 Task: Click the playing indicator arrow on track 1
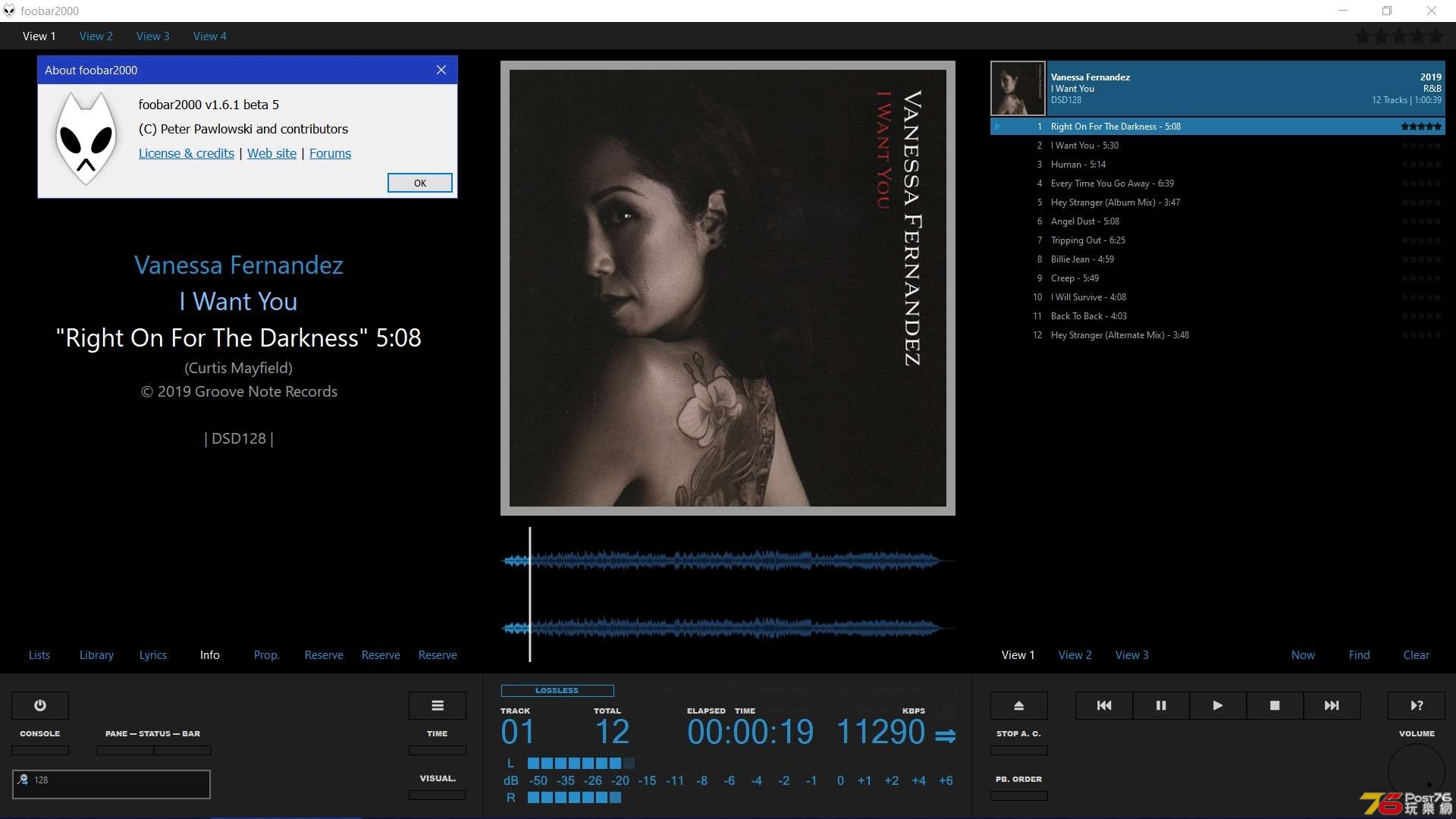pyautogui.click(x=998, y=127)
